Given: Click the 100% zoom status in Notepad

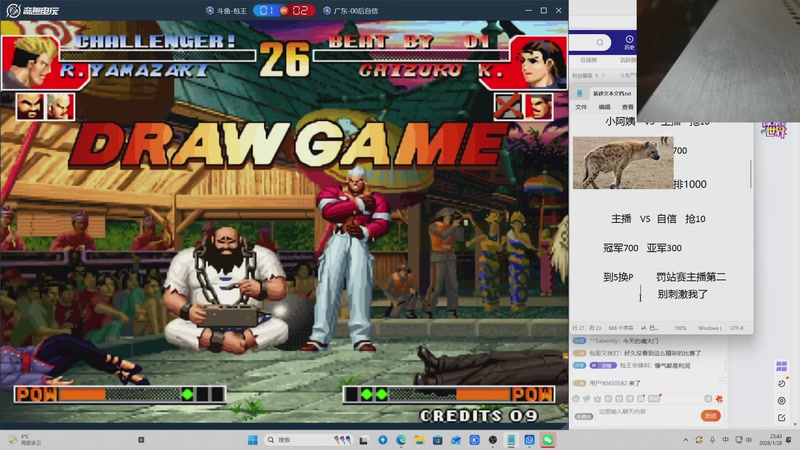Looking at the screenshot, I should pos(680,328).
